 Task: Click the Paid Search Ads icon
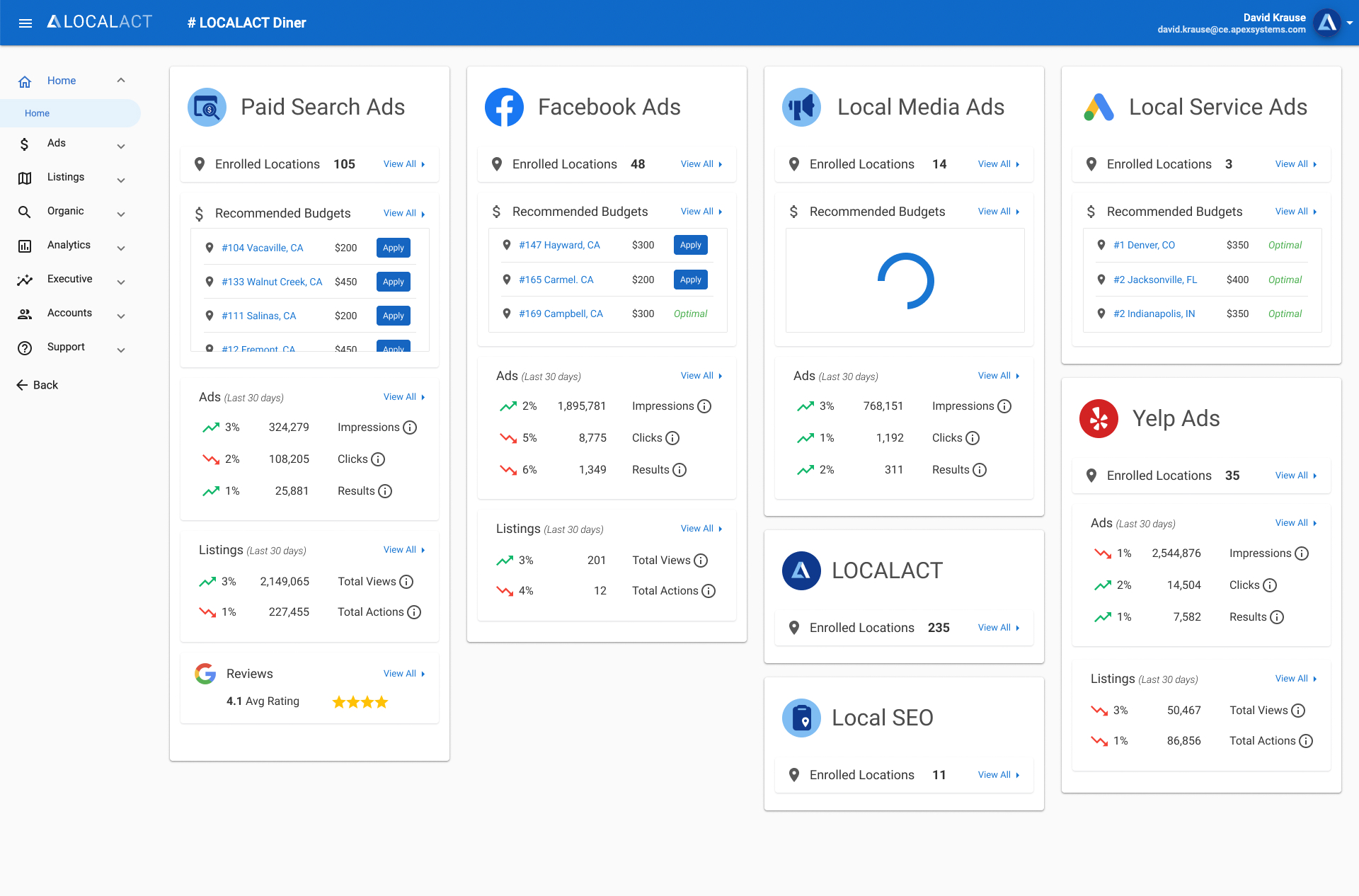207,107
